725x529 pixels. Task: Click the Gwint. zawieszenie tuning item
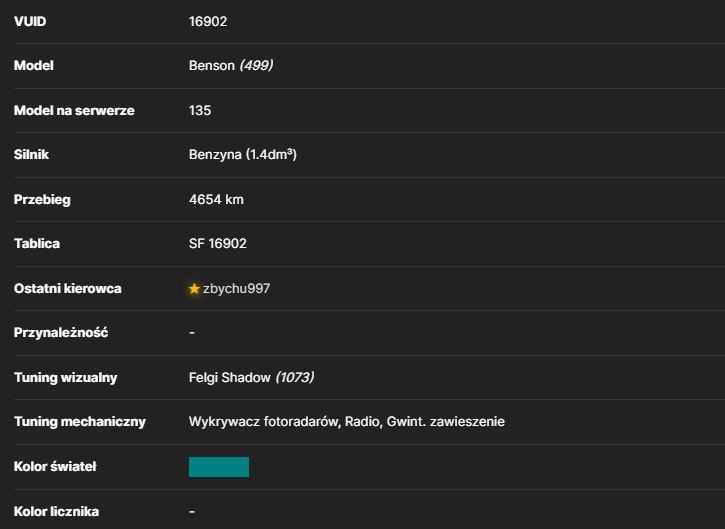pyautogui.click(x=446, y=422)
